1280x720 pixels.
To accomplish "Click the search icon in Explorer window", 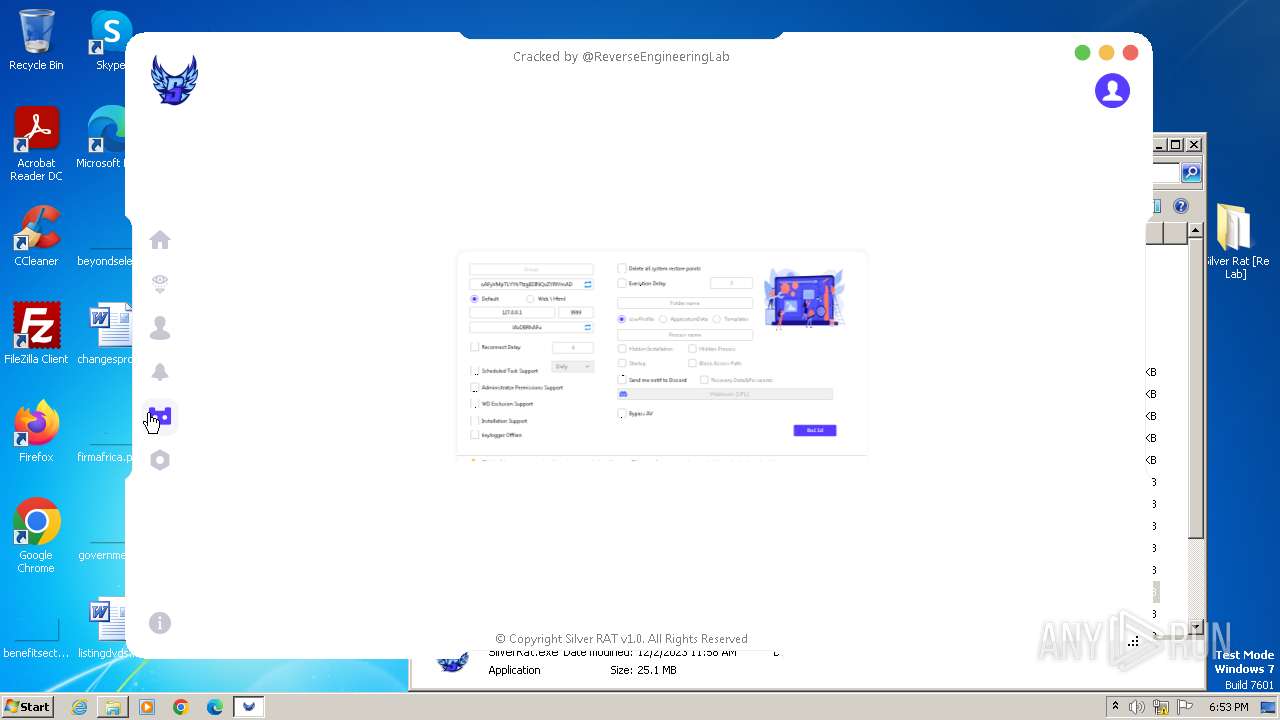I will [x=1191, y=173].
